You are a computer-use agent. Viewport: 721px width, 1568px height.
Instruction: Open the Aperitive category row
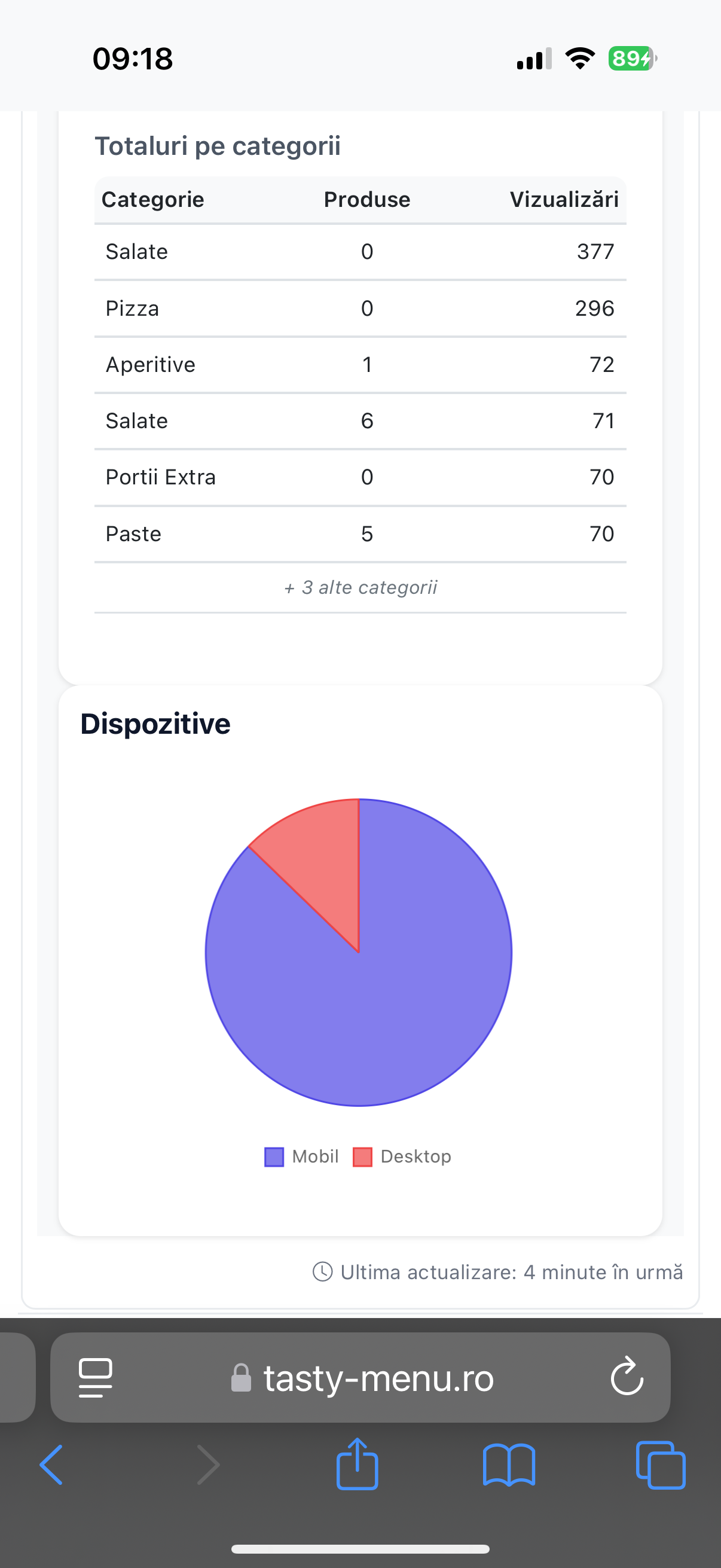pyautogui.click(x=360, y=365)
